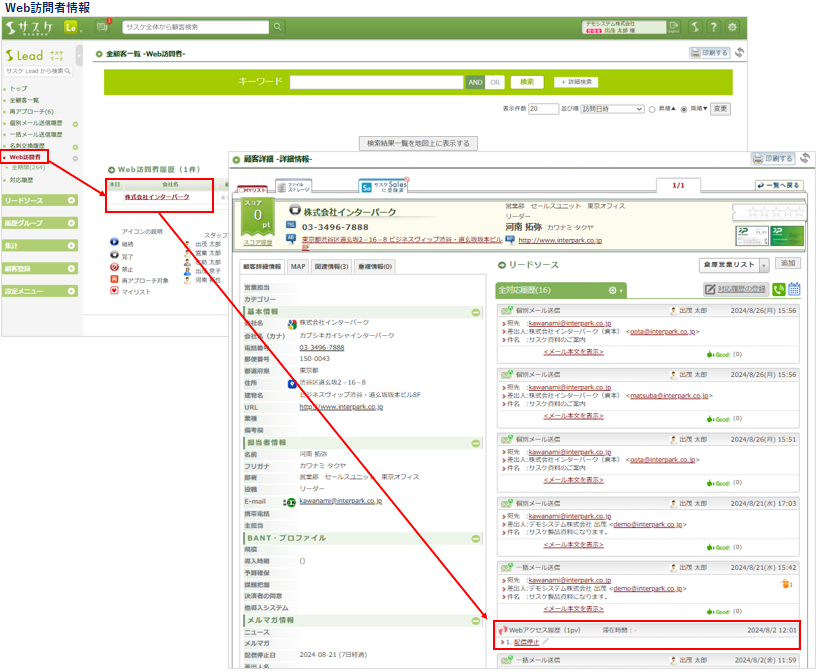This screenshot has height=672, width=818.
Task: Click the map pin icon beside the header address
Action: [x=291, y=238]
